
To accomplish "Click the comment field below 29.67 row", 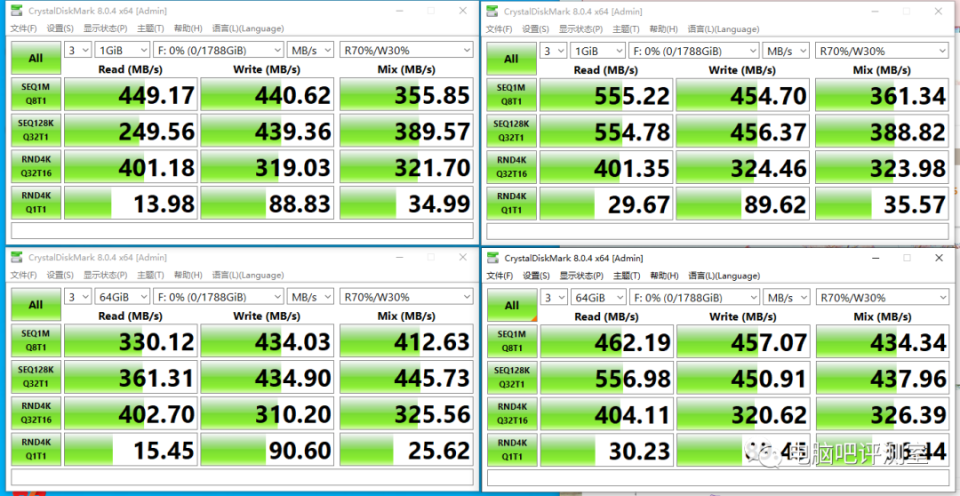I will click(718, 231).
